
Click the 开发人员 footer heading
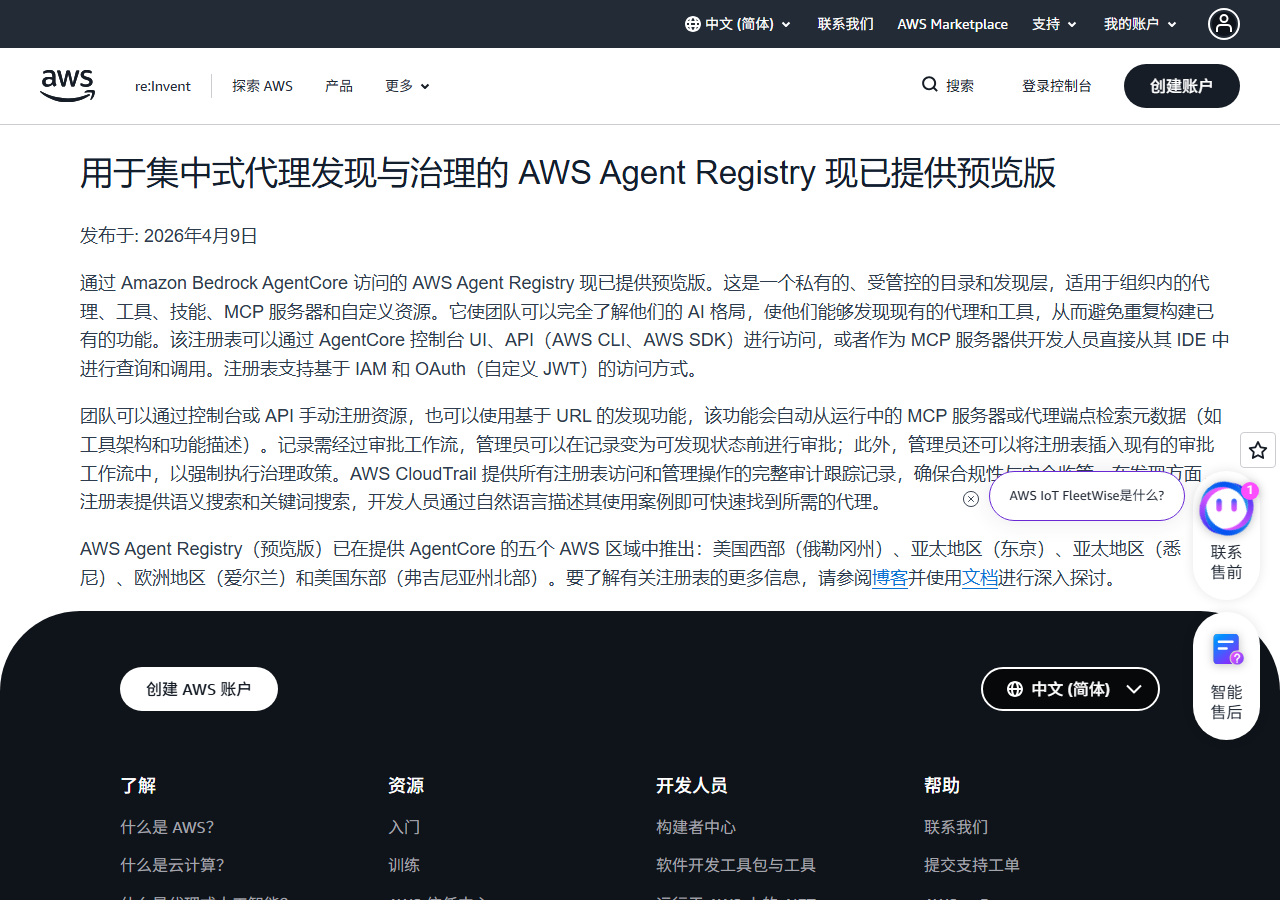tap(691, 785)
